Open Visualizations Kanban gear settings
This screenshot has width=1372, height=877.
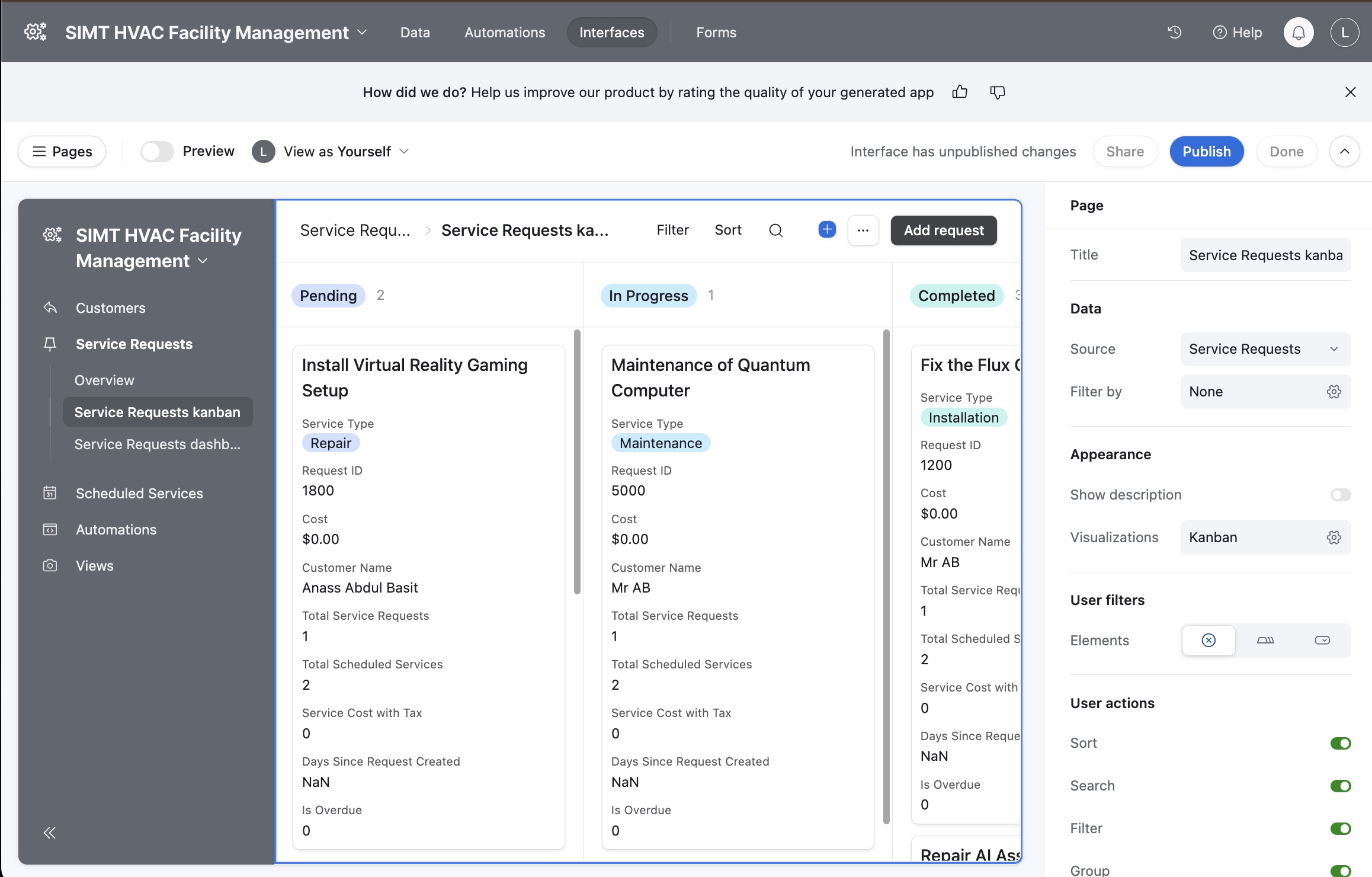tap(1333, 537)
